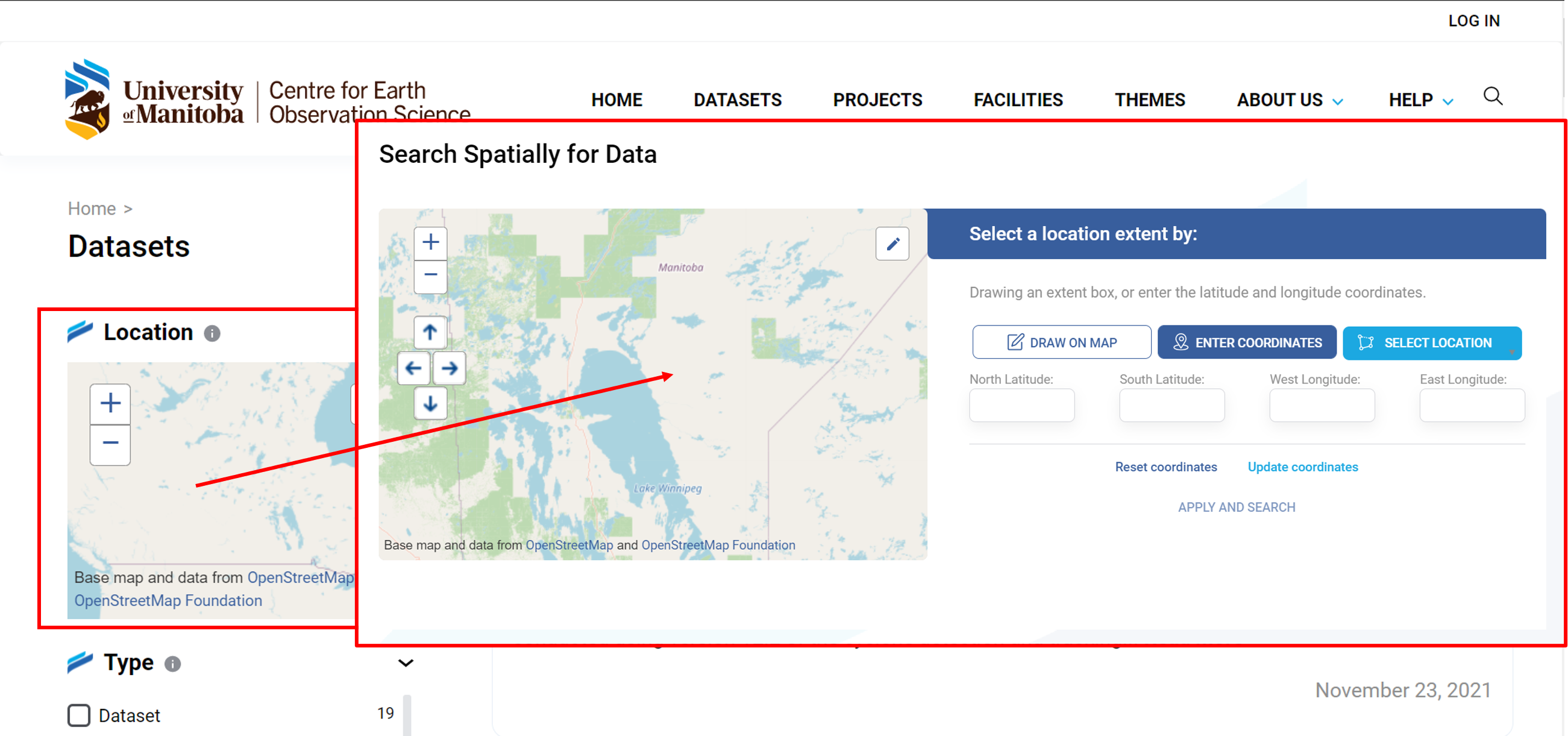Go to the Datasets menu item

click(737, 101)
